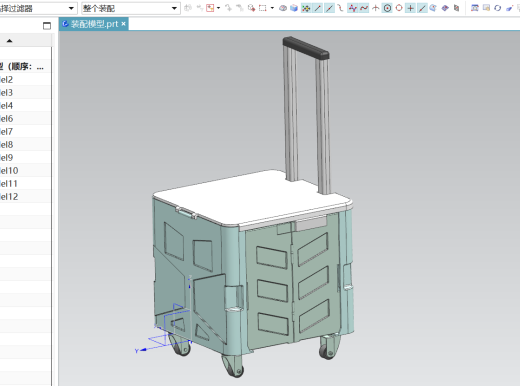Viewport: 520px width, 386px height.
Task: Click the blue 3D cube icon
Action: pyautogui.click(x=294, y=8)
